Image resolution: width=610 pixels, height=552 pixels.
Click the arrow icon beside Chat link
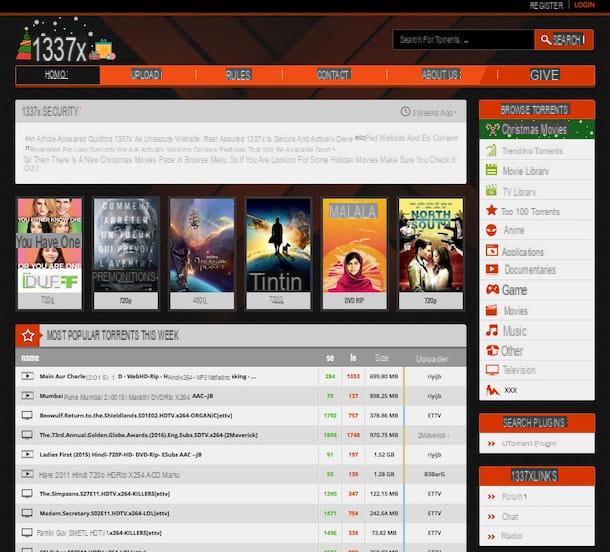click(491, 517)
